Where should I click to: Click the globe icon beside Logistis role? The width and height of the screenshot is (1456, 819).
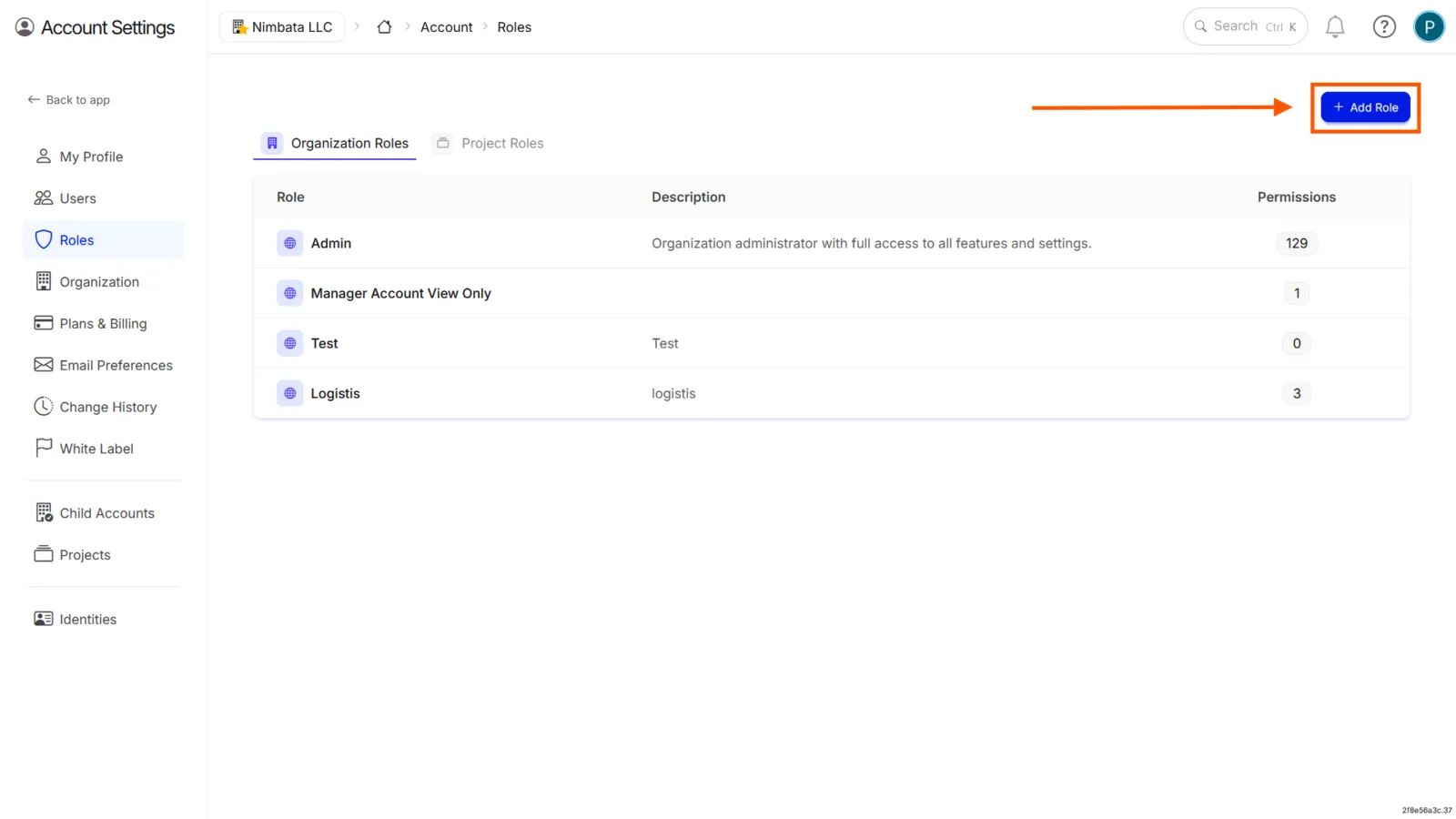289,393
